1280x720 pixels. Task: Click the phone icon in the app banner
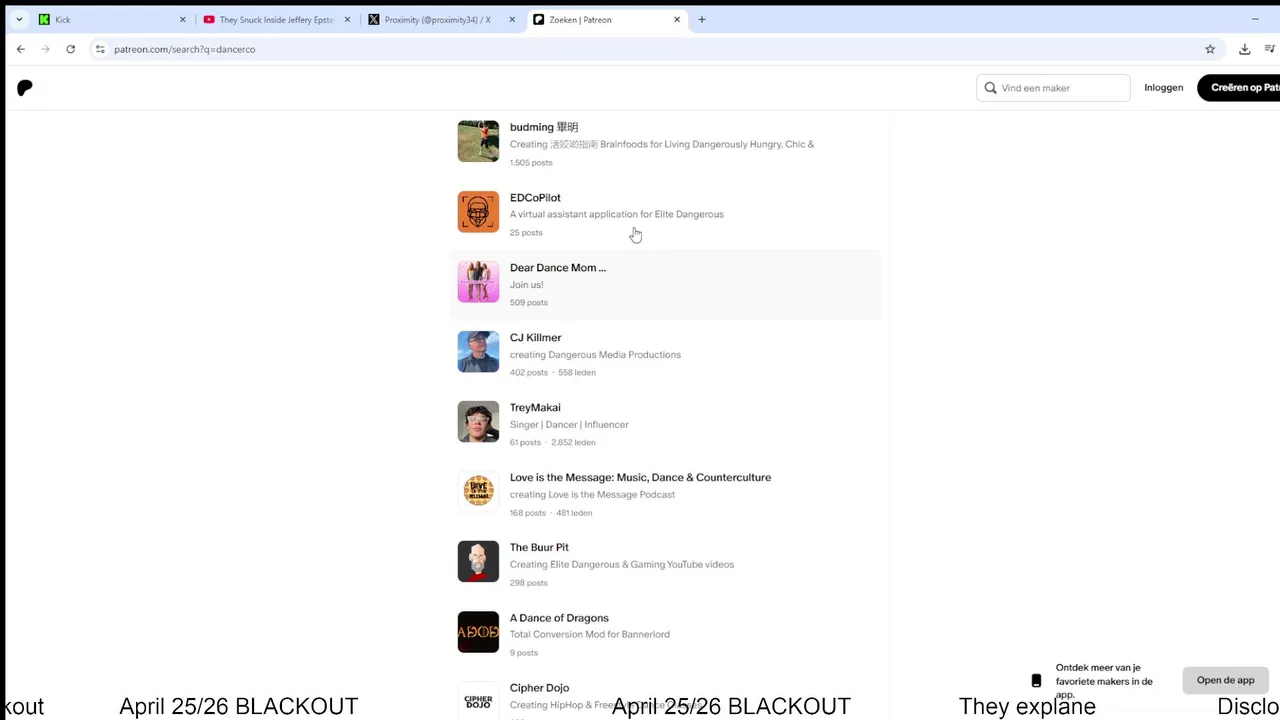[x=1036, y=680]
